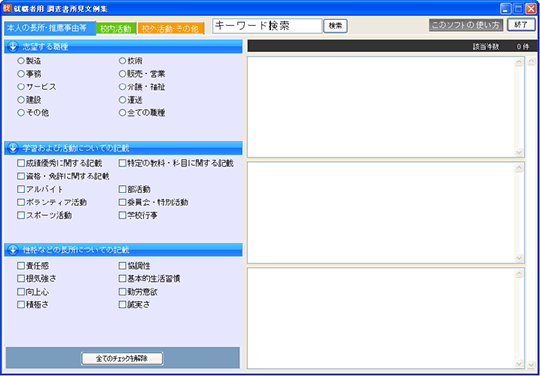Viewport: 540px width, 376px height.
Task: Check 成績優秀に関する記載
Action: pos(21,163)
